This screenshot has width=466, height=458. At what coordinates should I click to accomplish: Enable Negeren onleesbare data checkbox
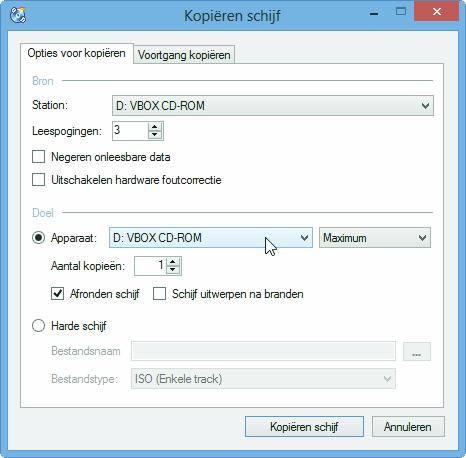click(x=39, y=157)
